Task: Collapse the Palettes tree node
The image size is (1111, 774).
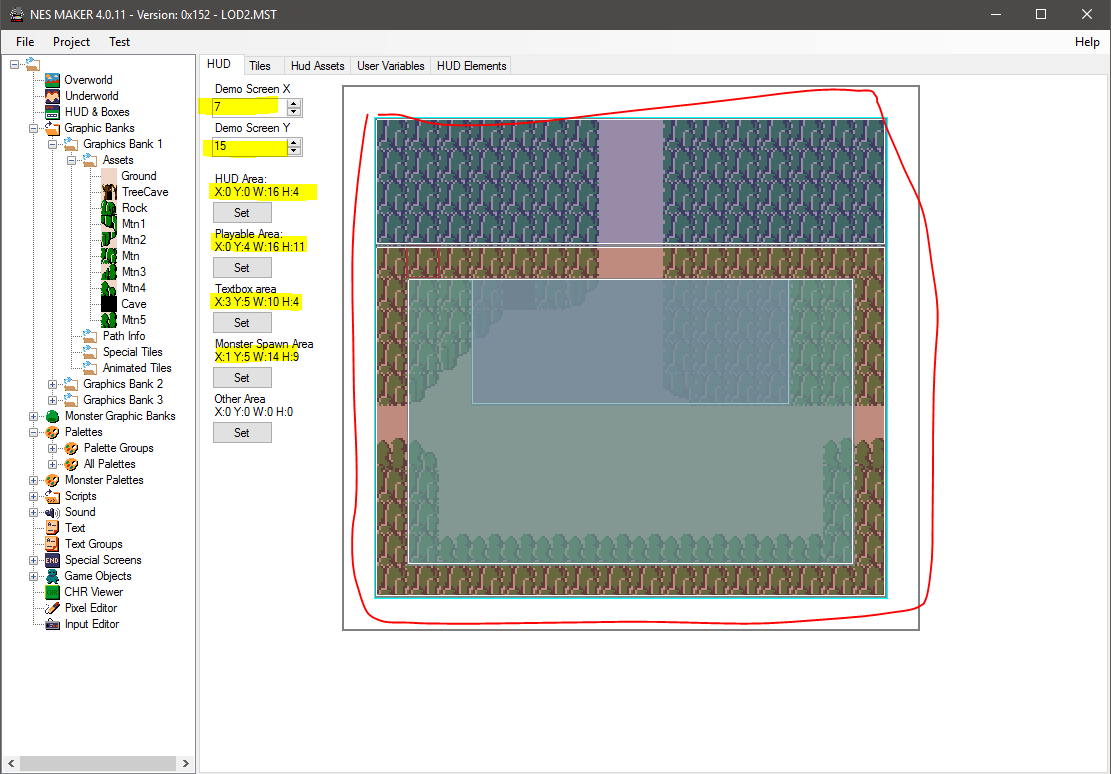Action: [x=33, y=432]
